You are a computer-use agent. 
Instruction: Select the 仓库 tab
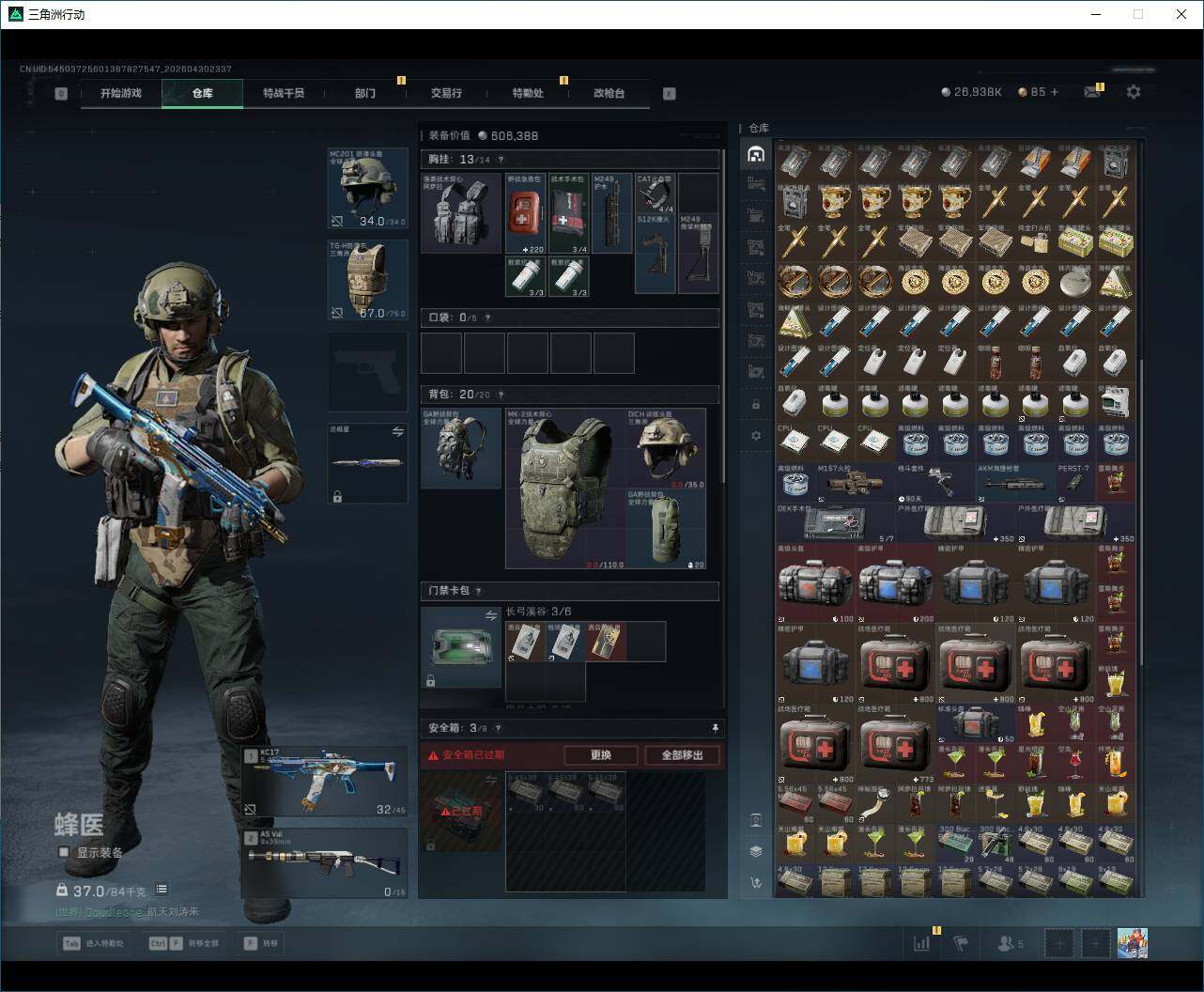pyautogui.click(x=202, y=93)
